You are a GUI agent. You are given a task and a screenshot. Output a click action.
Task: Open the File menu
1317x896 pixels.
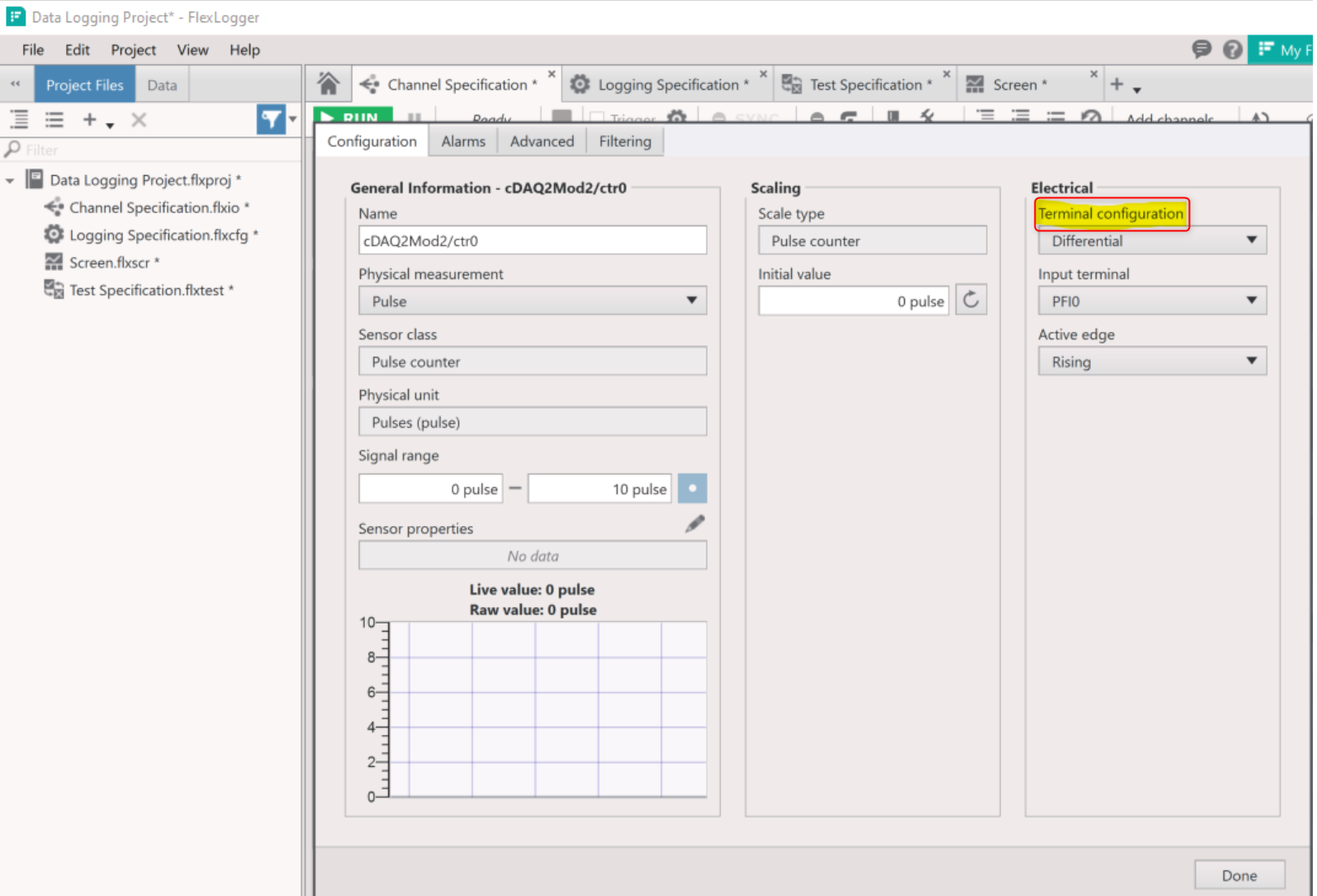tap(33, 50)
